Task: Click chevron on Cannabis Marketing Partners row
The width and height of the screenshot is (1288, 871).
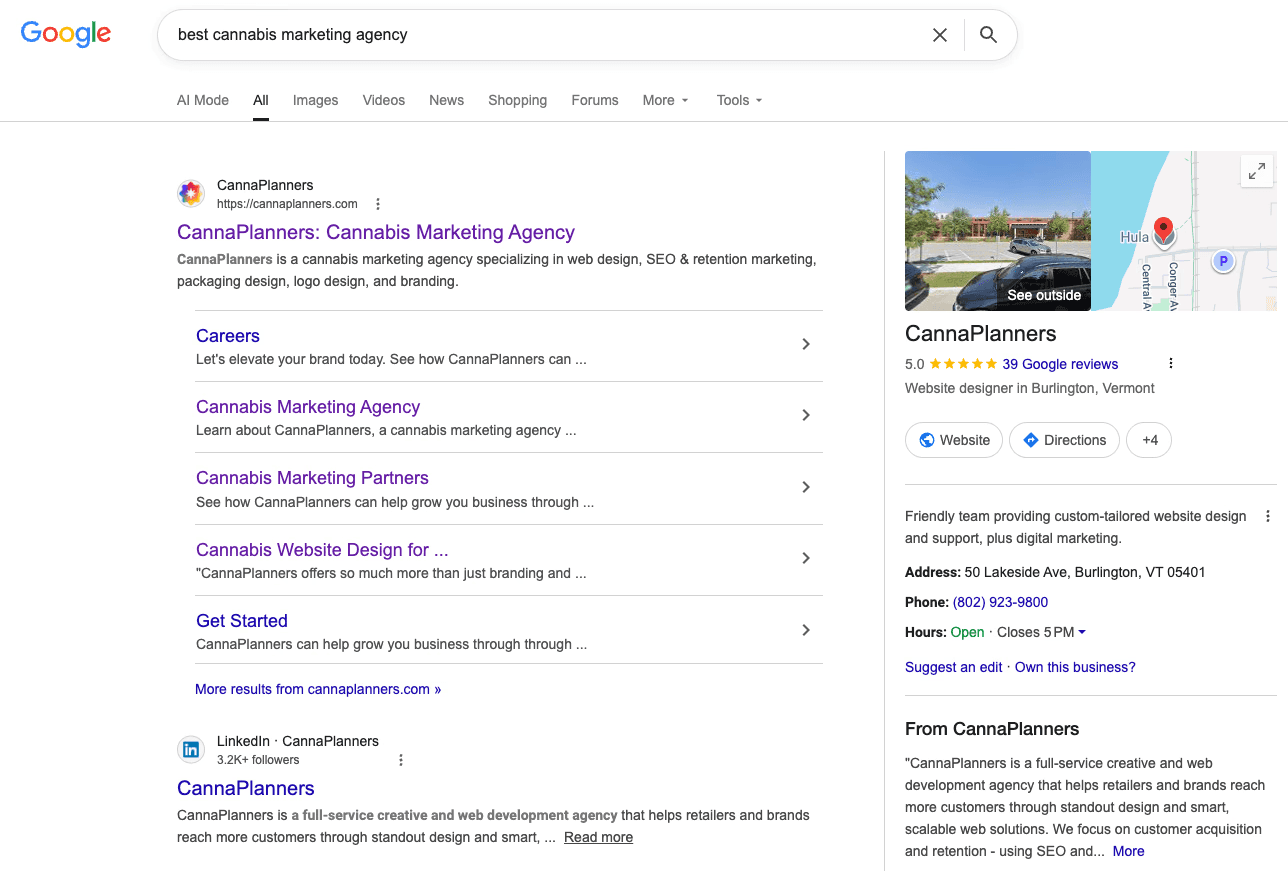Action: point(806,487)
